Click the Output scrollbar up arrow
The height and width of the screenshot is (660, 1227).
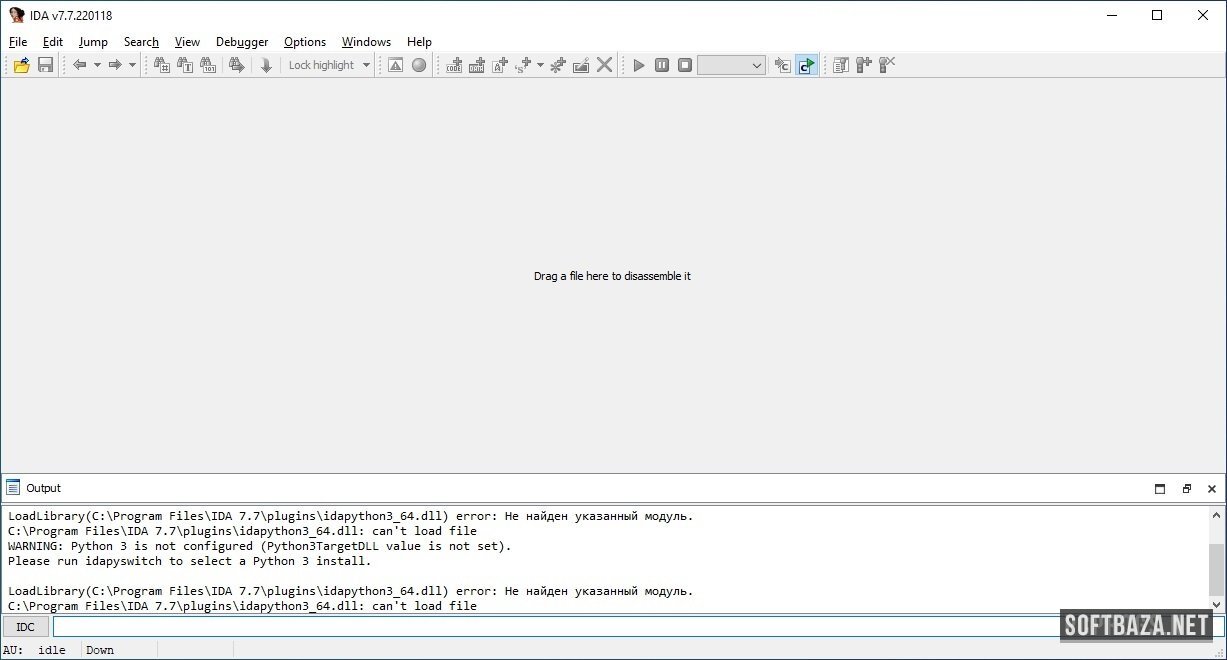pos(1216,516)
